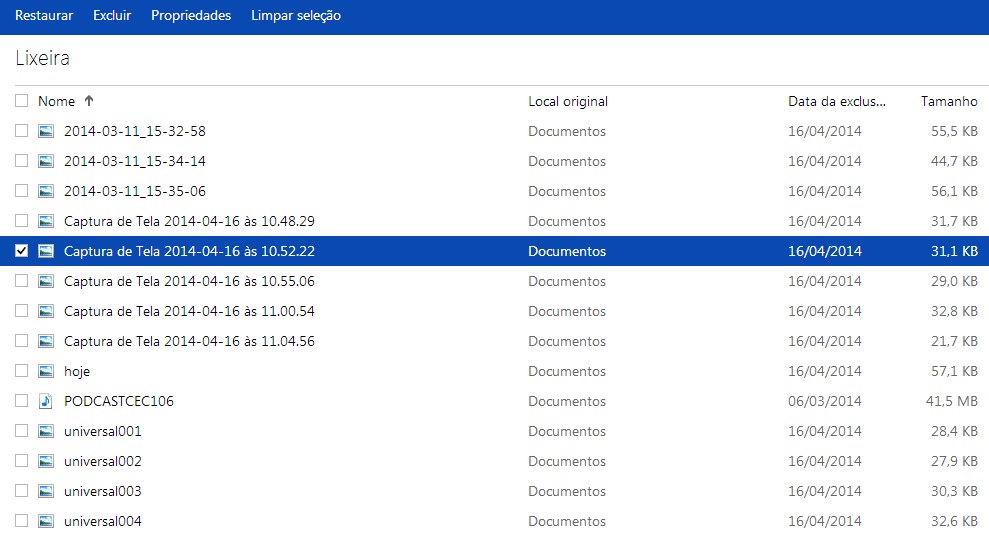Viewport: 989px width, 537px height.
Task: Click Excluir to delete the selection
Action: point(112,16)
